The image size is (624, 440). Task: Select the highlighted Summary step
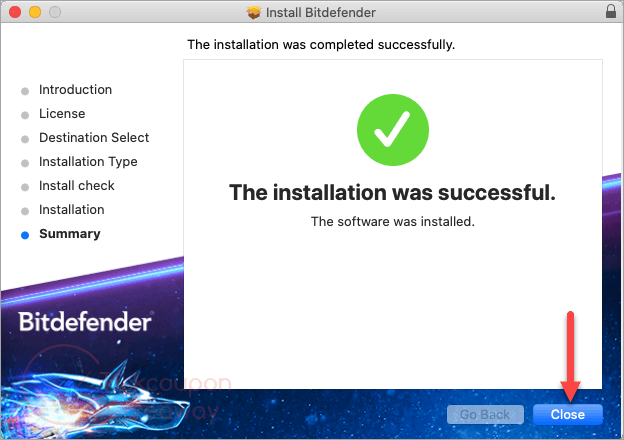pos(70,234)
